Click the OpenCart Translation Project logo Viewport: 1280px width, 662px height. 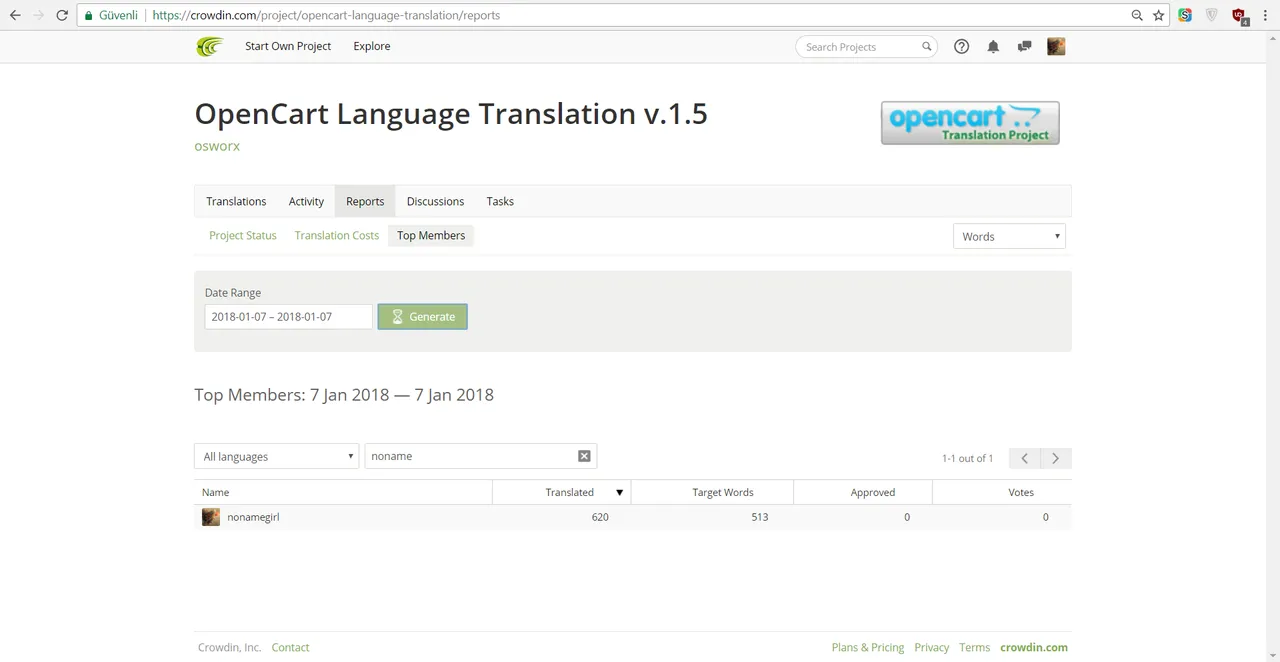point(970,123)
